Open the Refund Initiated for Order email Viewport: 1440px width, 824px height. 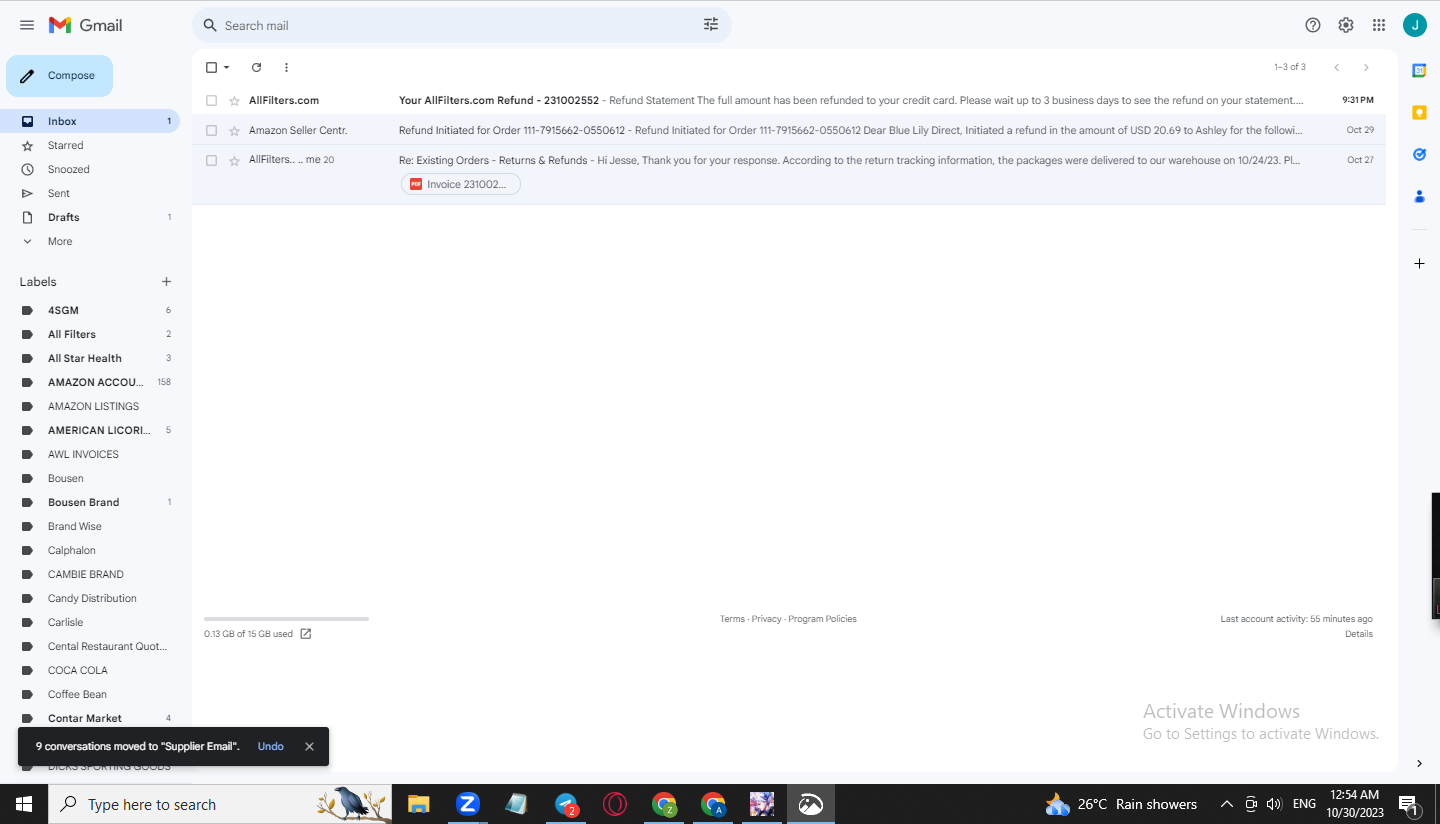tap(789, 130)
